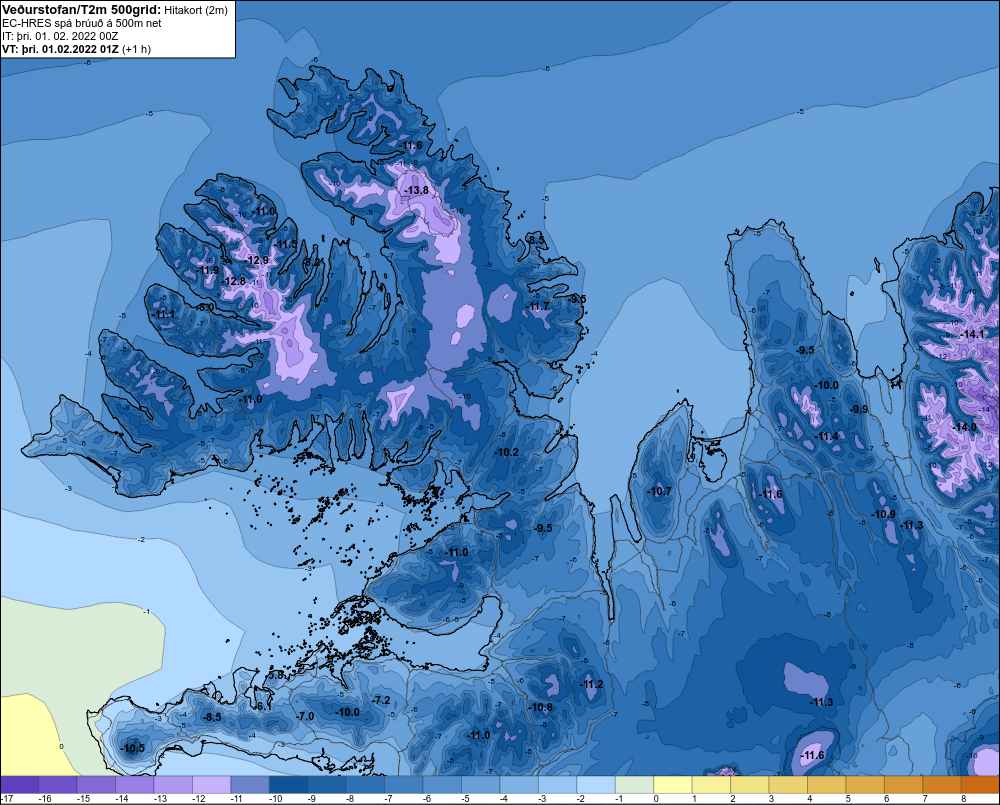
Task: Select the legend swatch between 4 and 5
Action: 827,785
